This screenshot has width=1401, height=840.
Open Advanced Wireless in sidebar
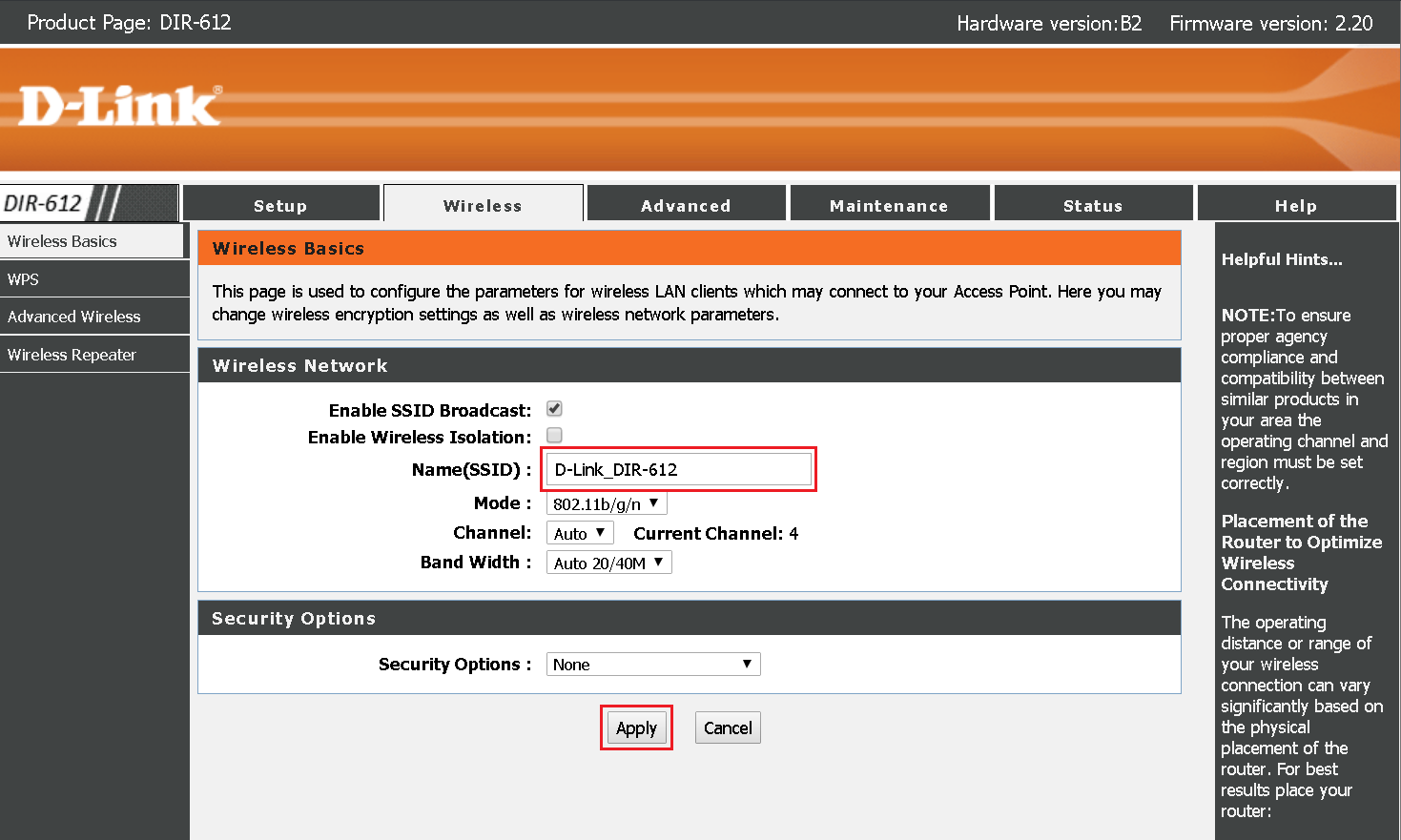tap(94, 317)
